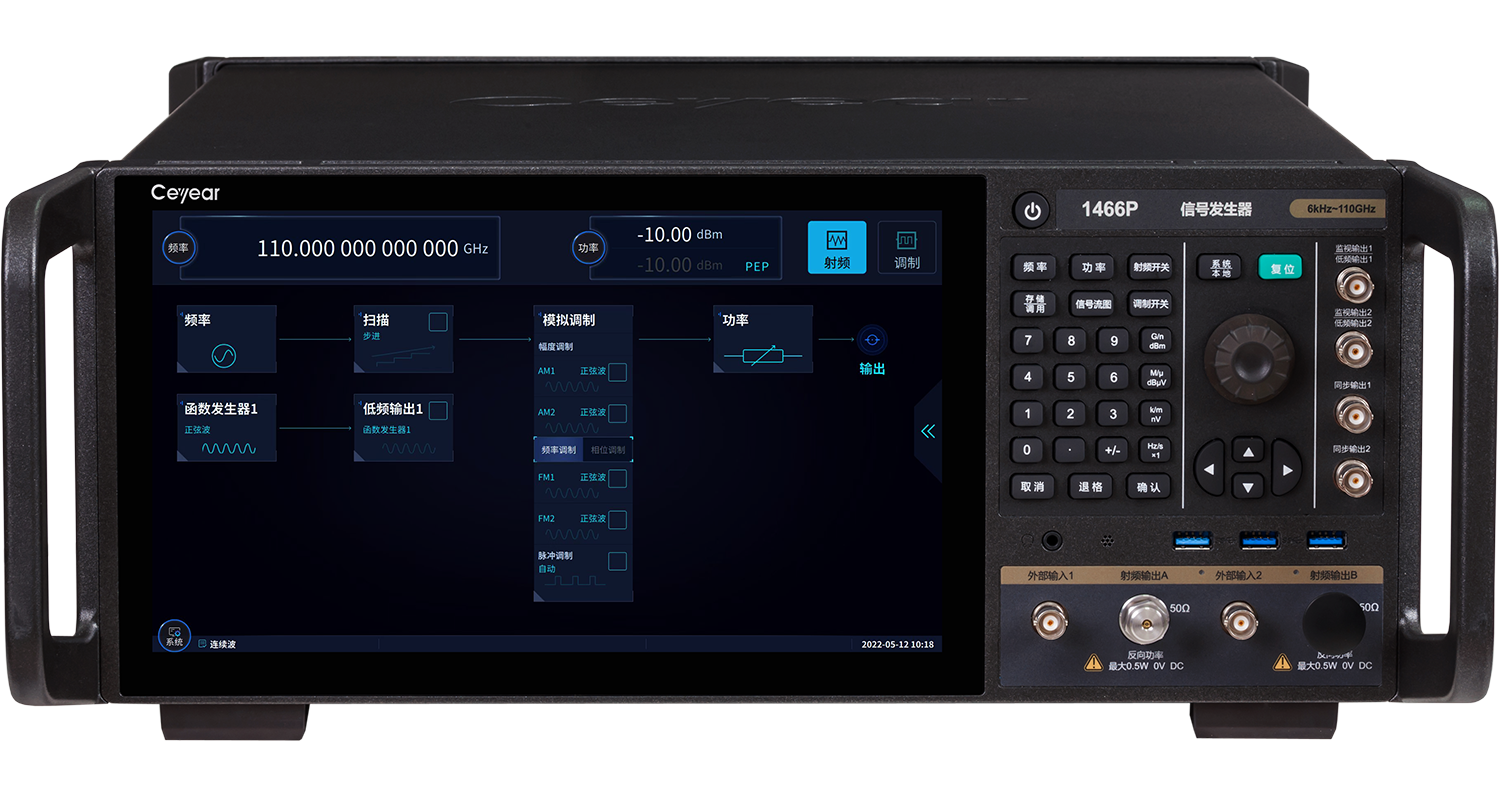1500x797 pixels.
Task: Switch to the 调制 tab
Action: [x=906, y=248]
